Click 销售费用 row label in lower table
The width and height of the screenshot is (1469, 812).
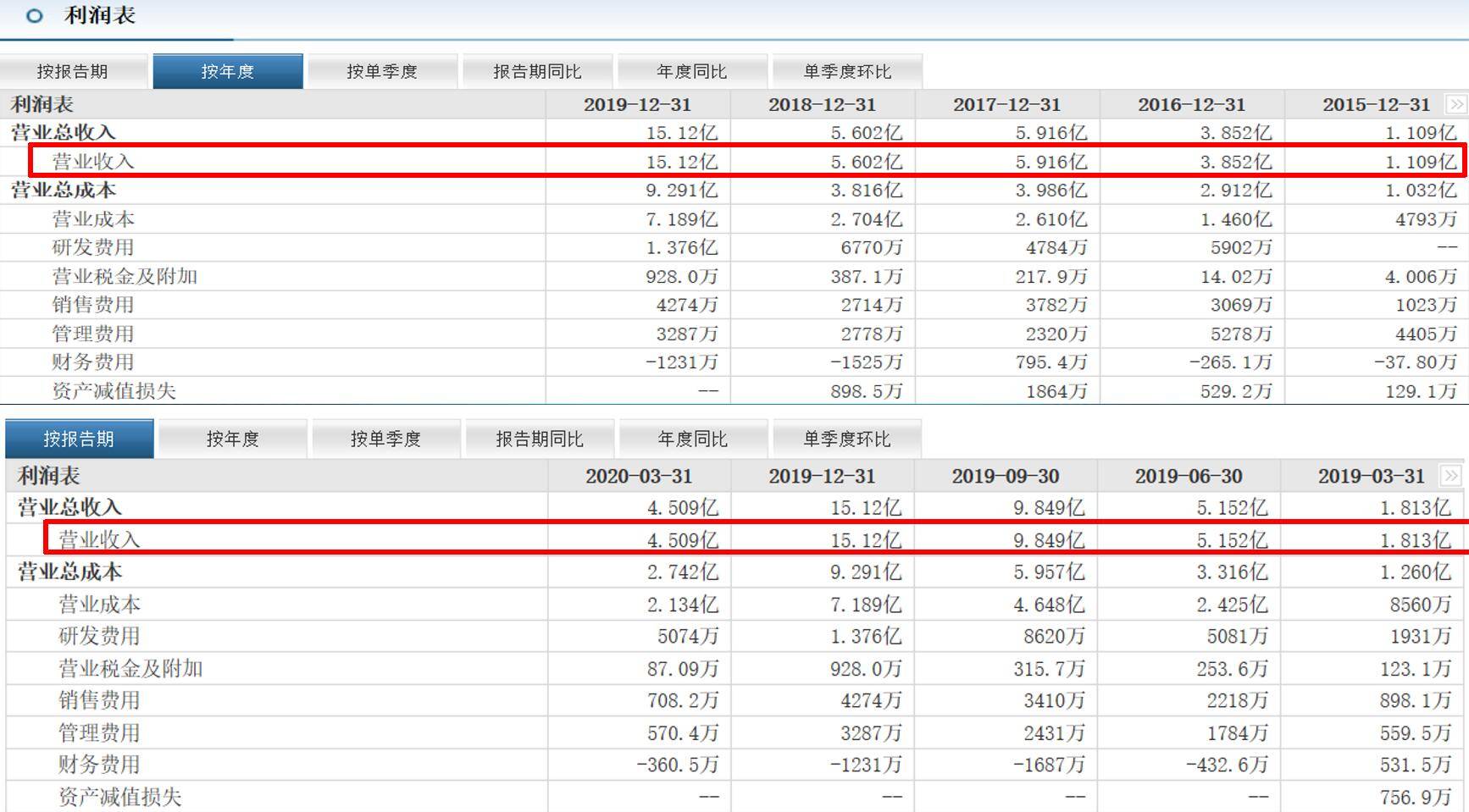[99, 700]
